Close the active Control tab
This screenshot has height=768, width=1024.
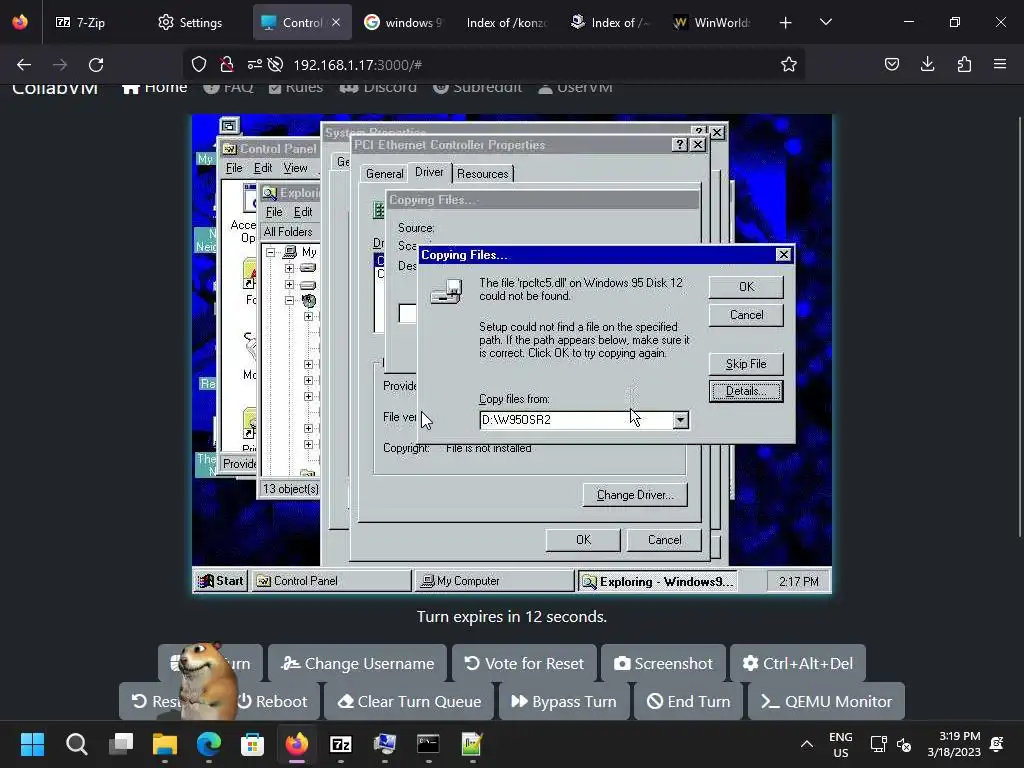pyautogui.click(x=336, y=22)
